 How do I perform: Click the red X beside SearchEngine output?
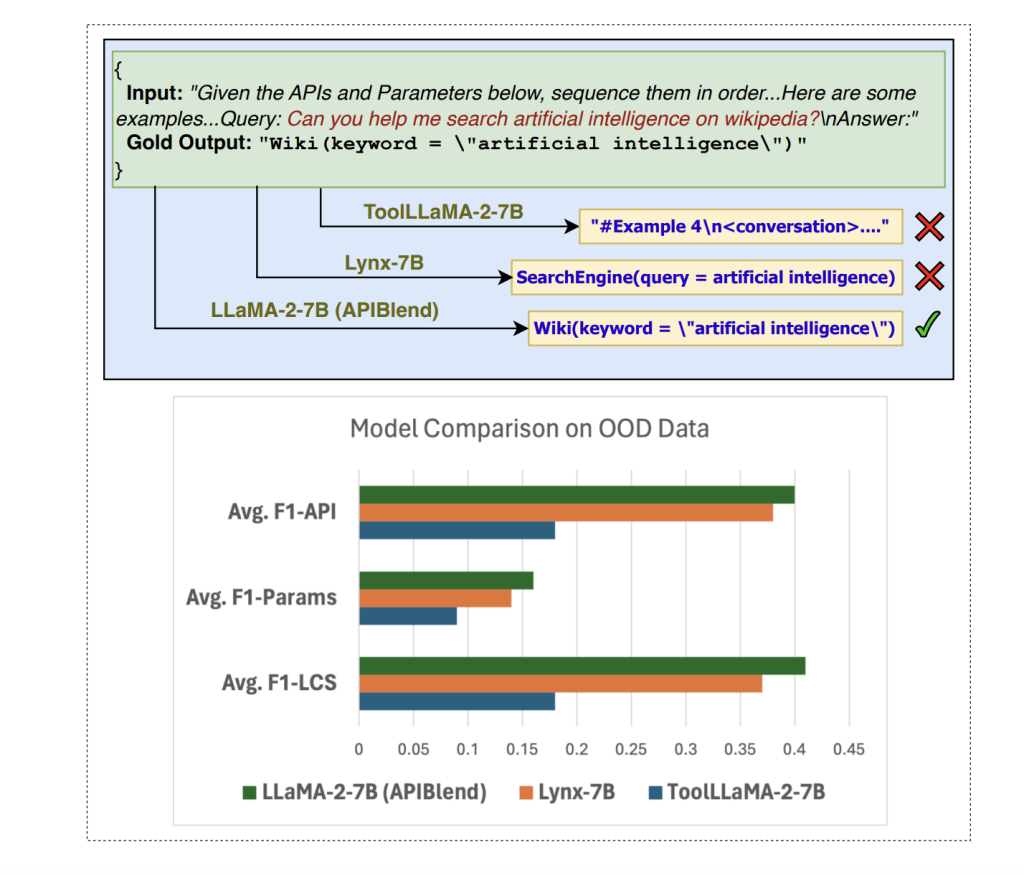pos(929,276)
